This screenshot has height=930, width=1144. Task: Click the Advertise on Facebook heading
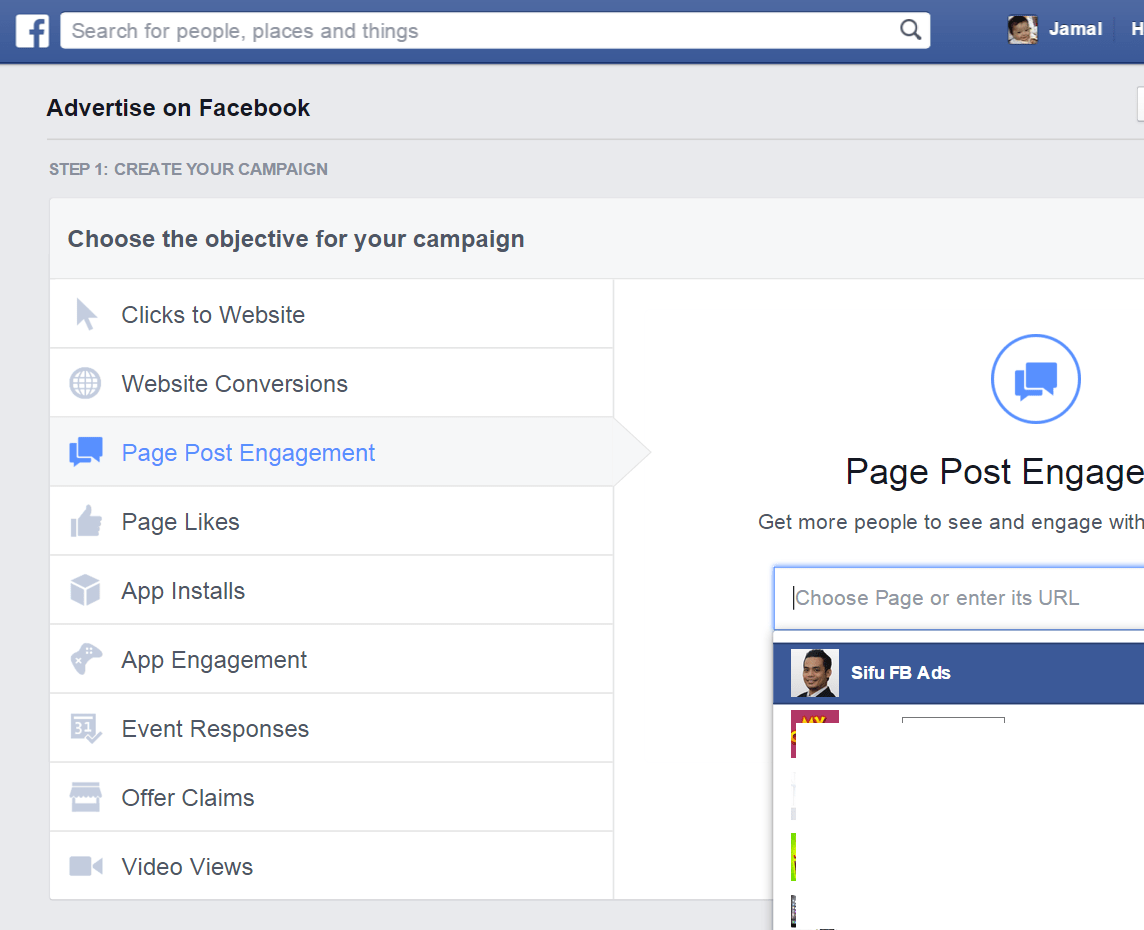[x=178, y=108]
